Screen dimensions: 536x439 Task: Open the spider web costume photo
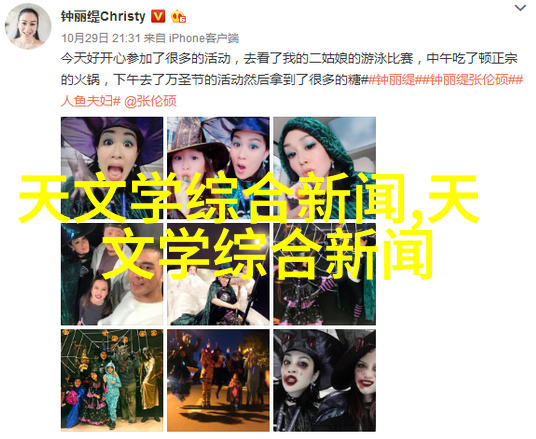(x=324, y=274)
